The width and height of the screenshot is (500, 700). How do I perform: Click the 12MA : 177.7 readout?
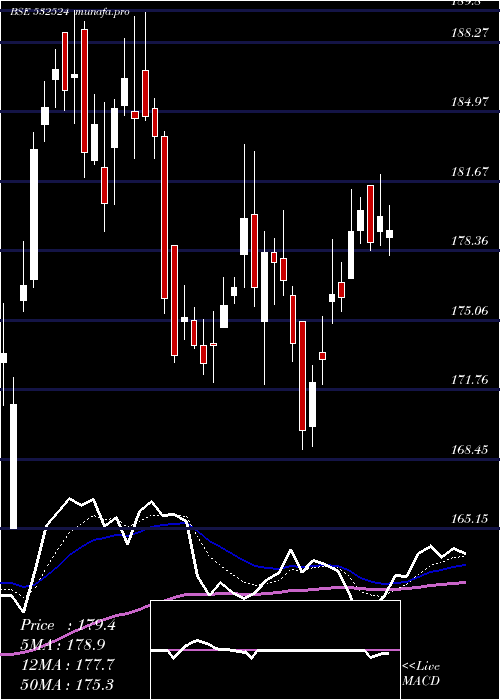click(x=68, y=664)
